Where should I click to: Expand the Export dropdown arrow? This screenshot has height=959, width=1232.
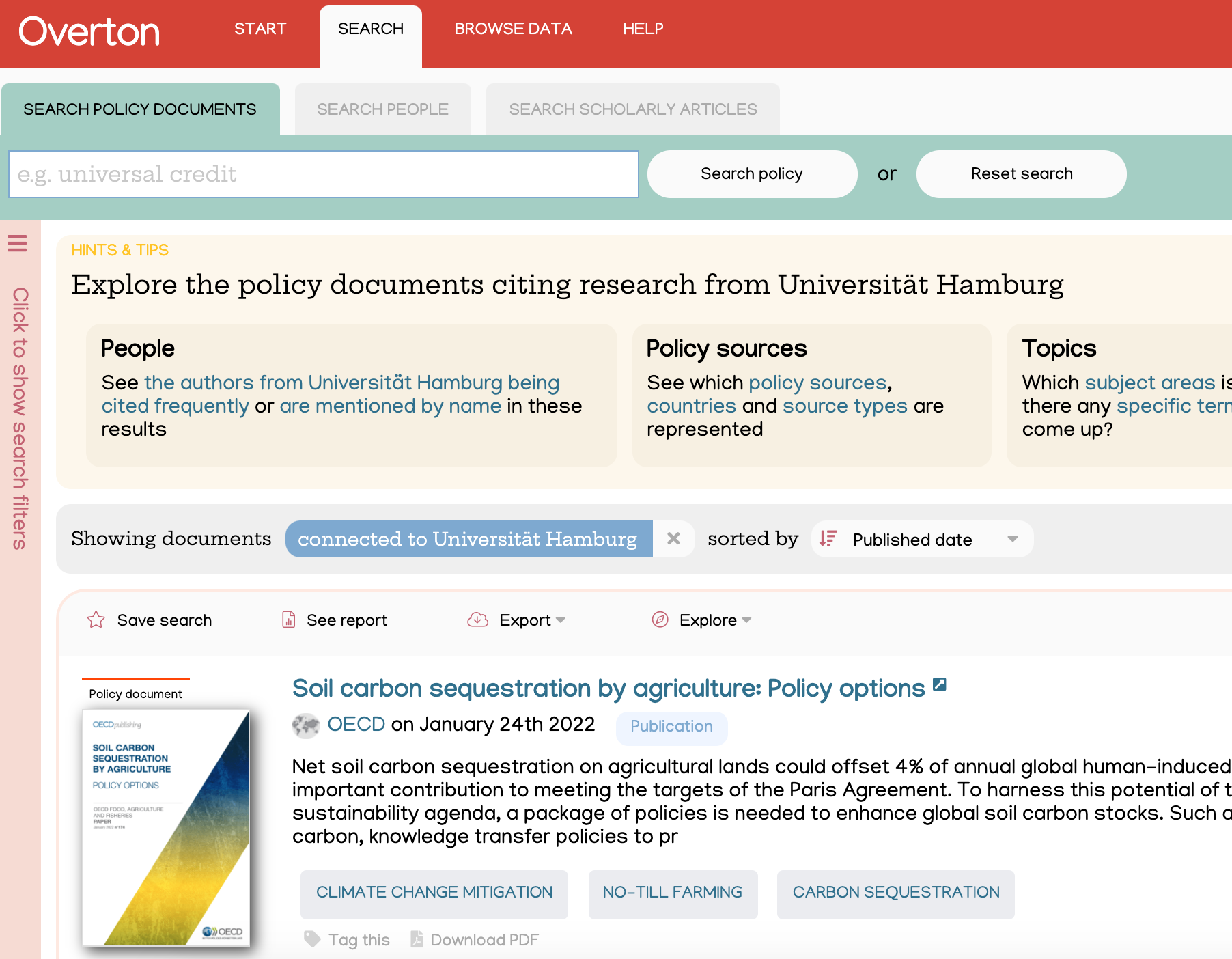[x=561, y=621]
